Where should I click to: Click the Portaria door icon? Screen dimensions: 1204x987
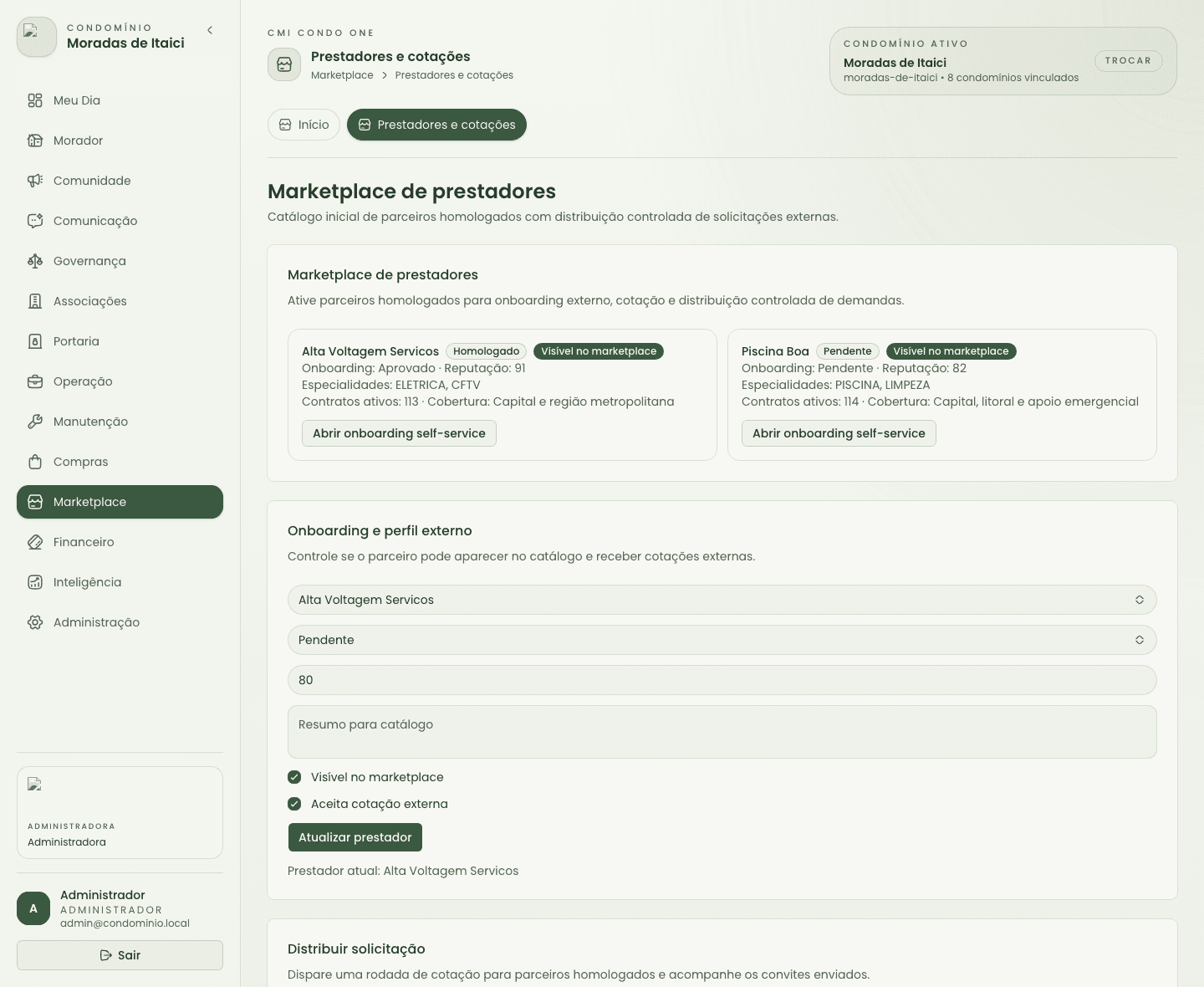click(x=35, y=341)
